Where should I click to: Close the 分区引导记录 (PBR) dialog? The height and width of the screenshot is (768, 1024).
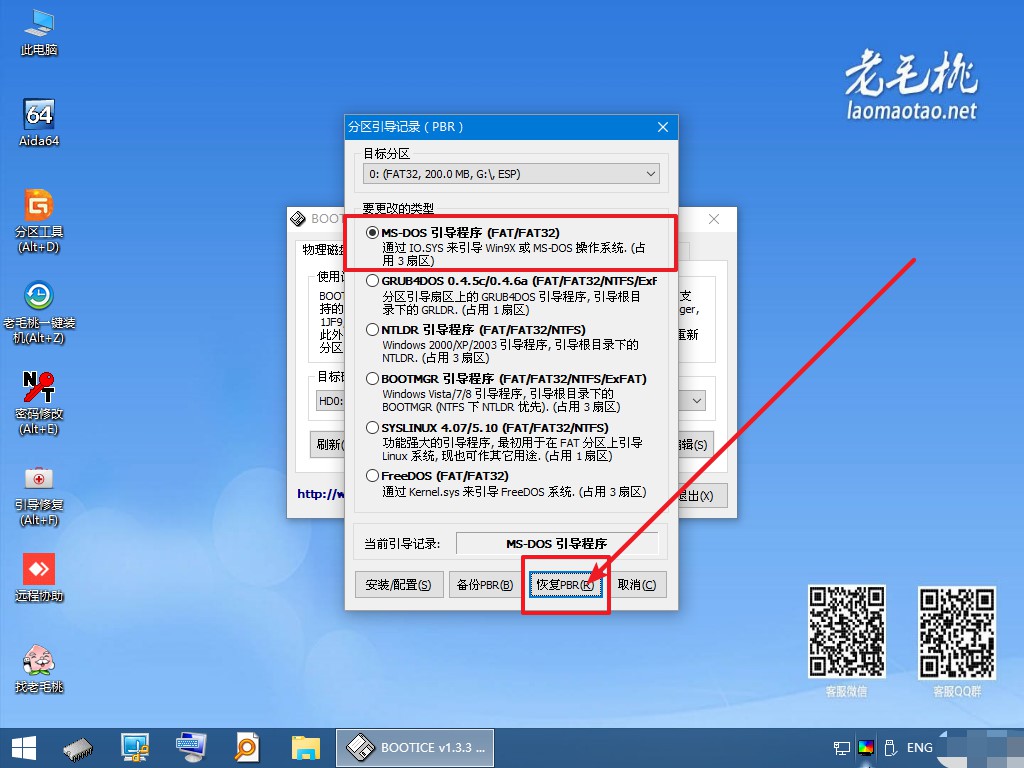pos(663,127)
